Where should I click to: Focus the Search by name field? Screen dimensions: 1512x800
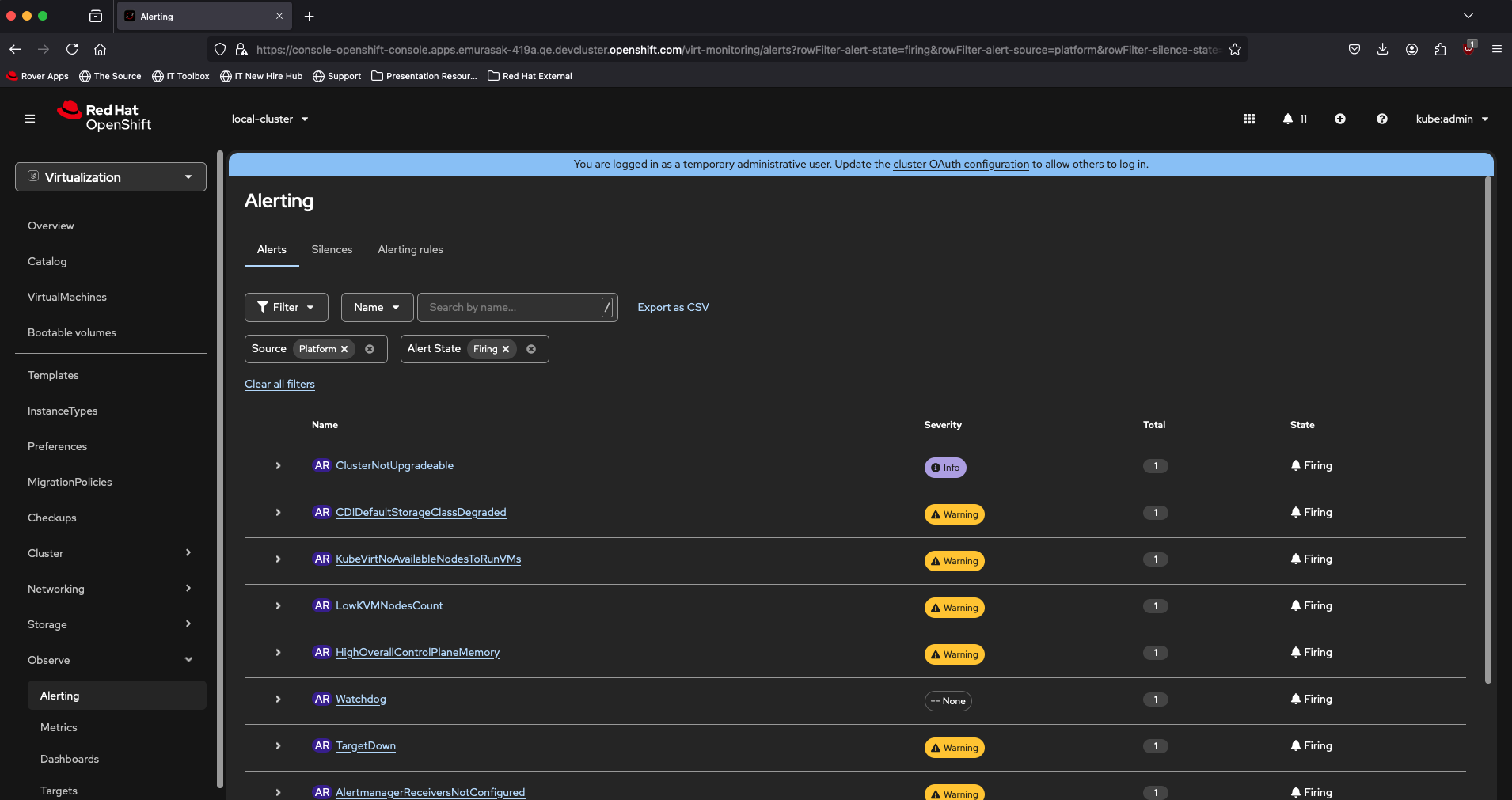point(511,307)
